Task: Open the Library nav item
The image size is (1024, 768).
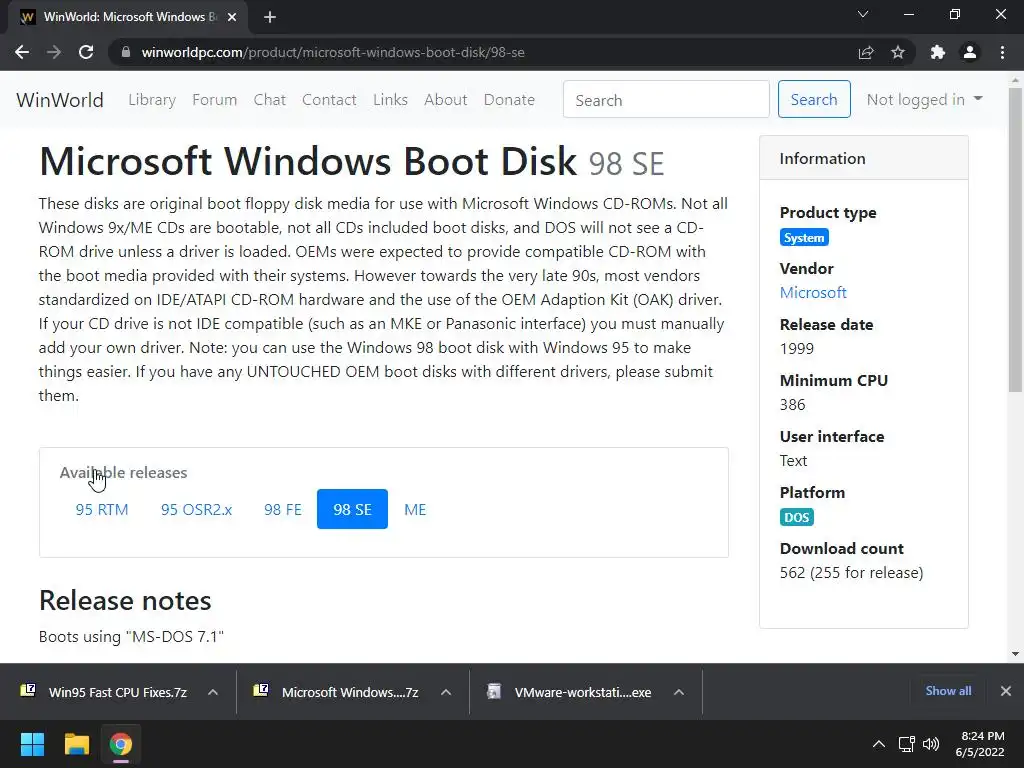Action: point(152,100)
